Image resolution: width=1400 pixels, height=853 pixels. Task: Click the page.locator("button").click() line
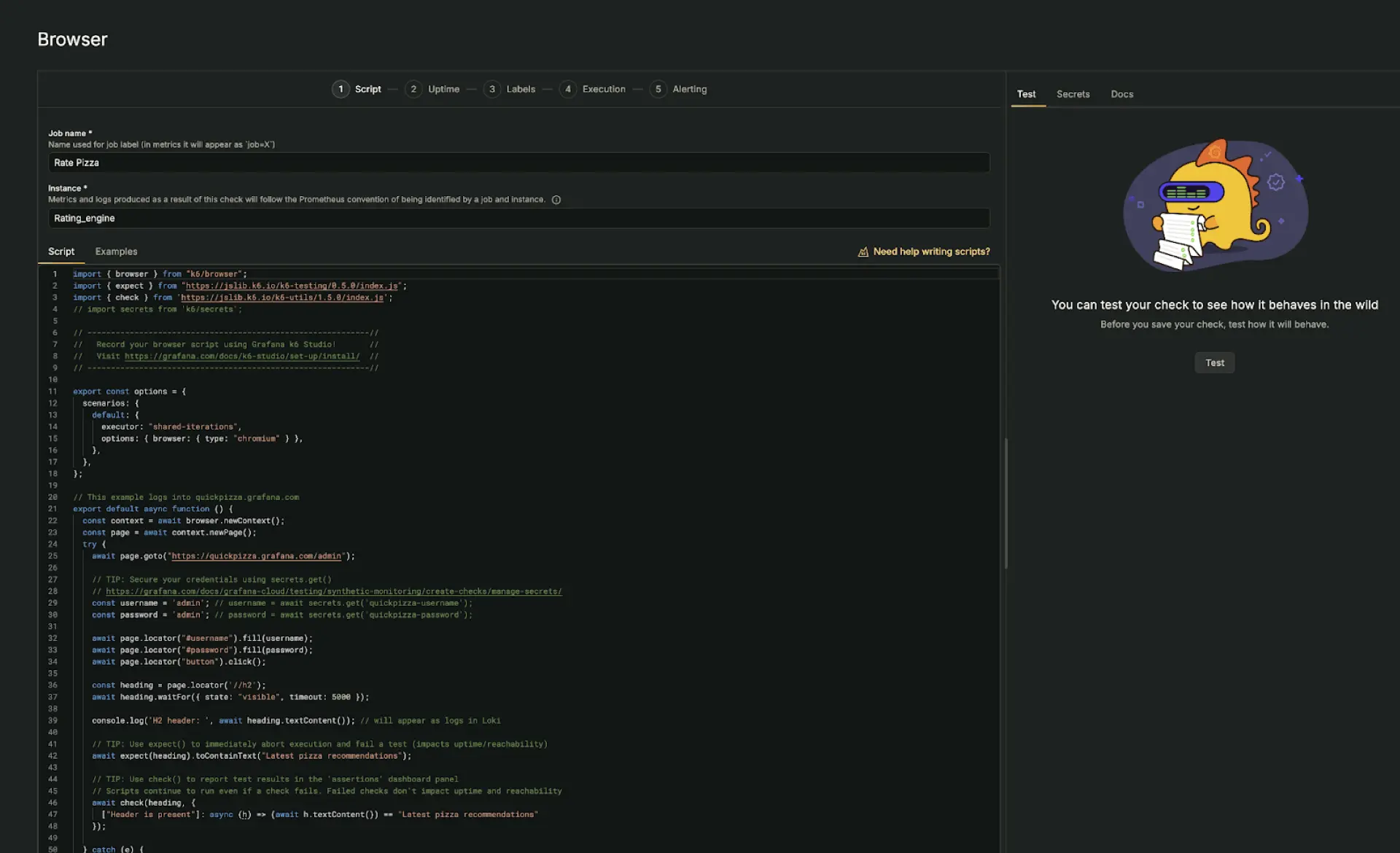tap(179, 662)
